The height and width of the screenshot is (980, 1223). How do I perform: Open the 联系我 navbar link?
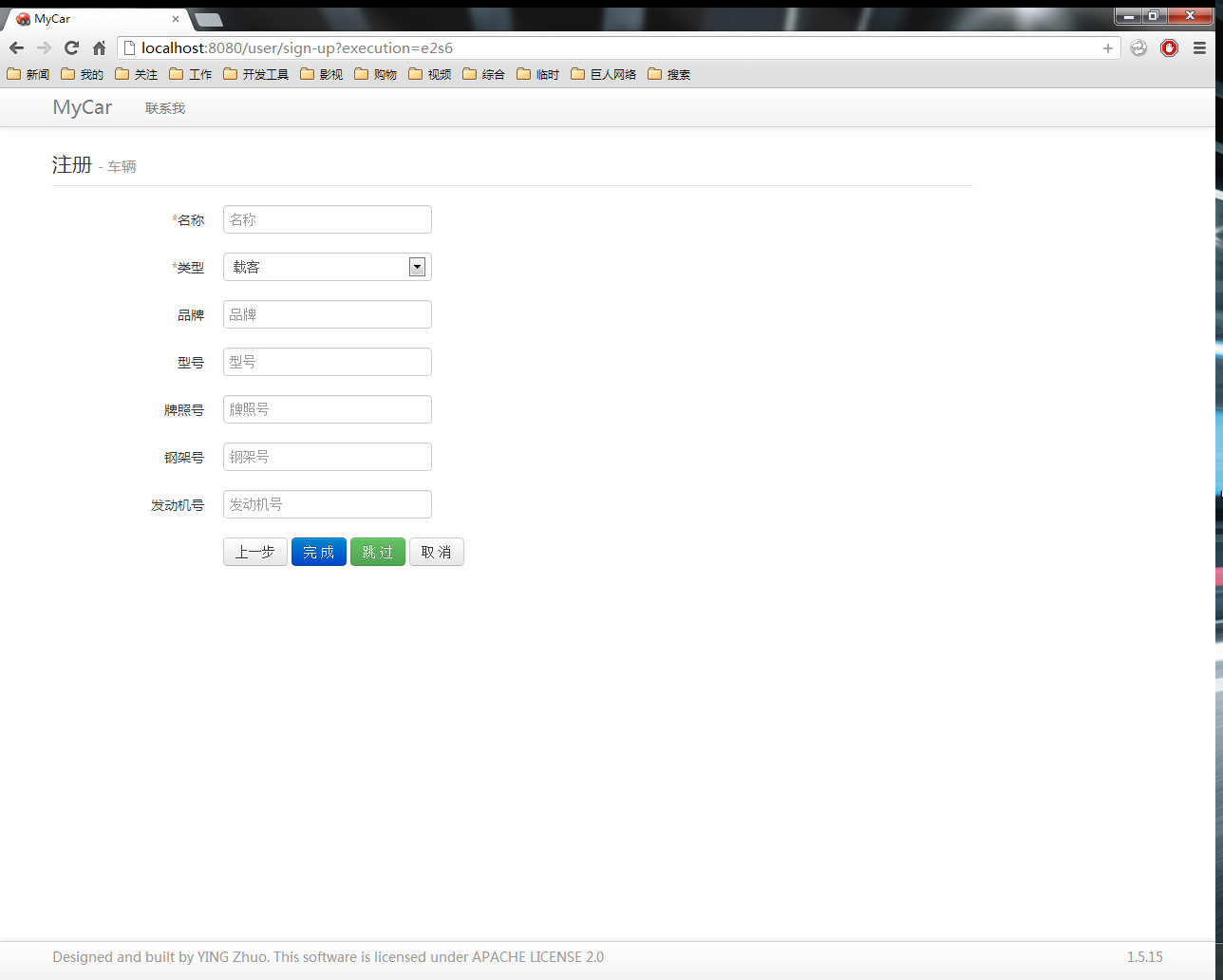click(165, 108)
